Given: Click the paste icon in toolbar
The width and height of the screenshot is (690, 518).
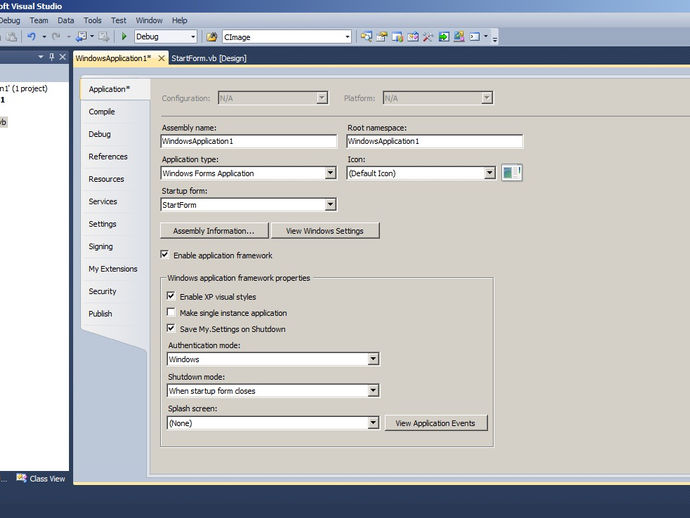Looking at the screenshot, I should coord(11,37).
